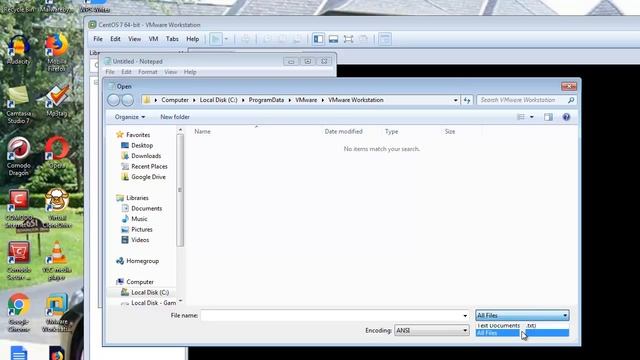
Task: Open the Mp3tag desktop icon
Action: [57, 101]
